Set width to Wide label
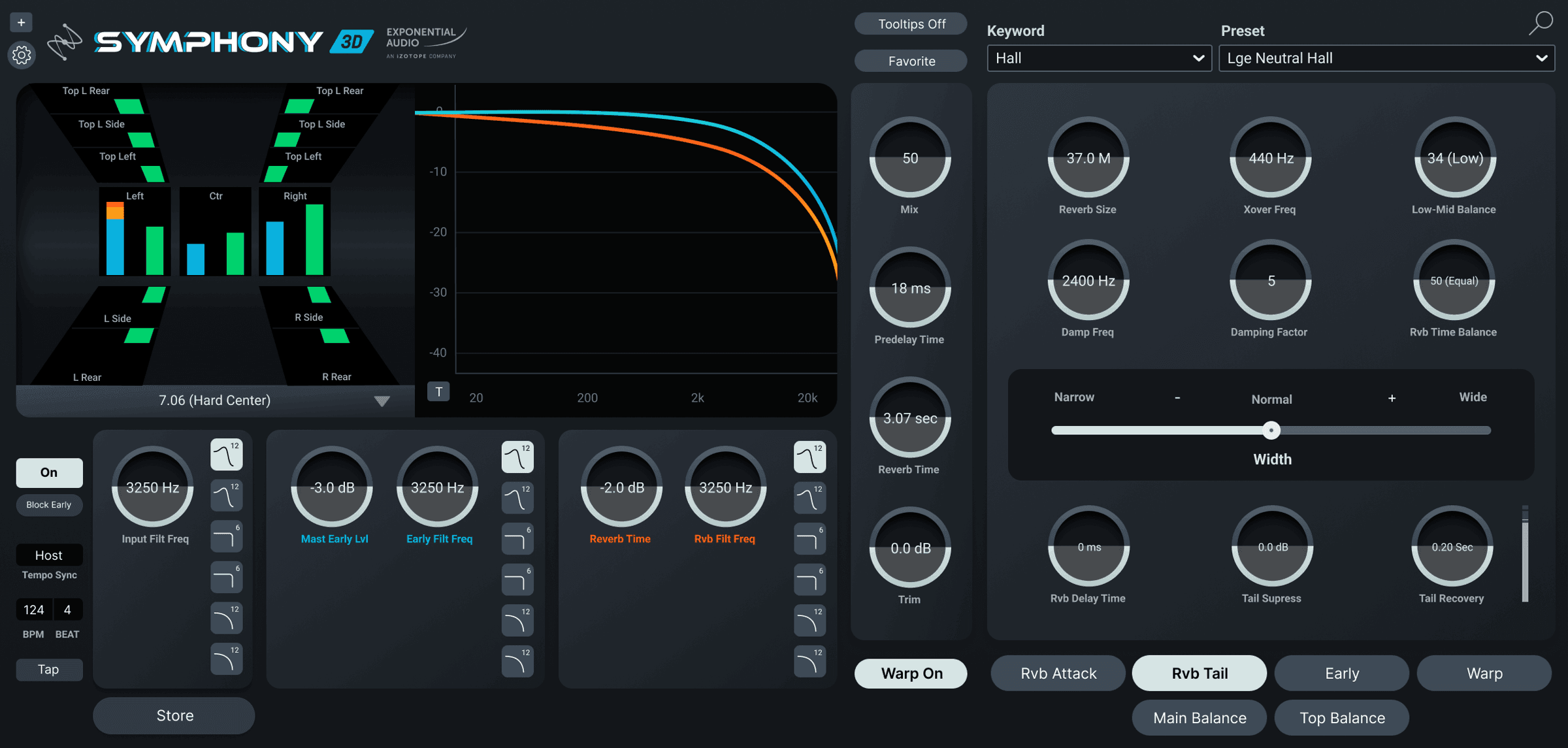1568x748 pixels. (1473, 397)
